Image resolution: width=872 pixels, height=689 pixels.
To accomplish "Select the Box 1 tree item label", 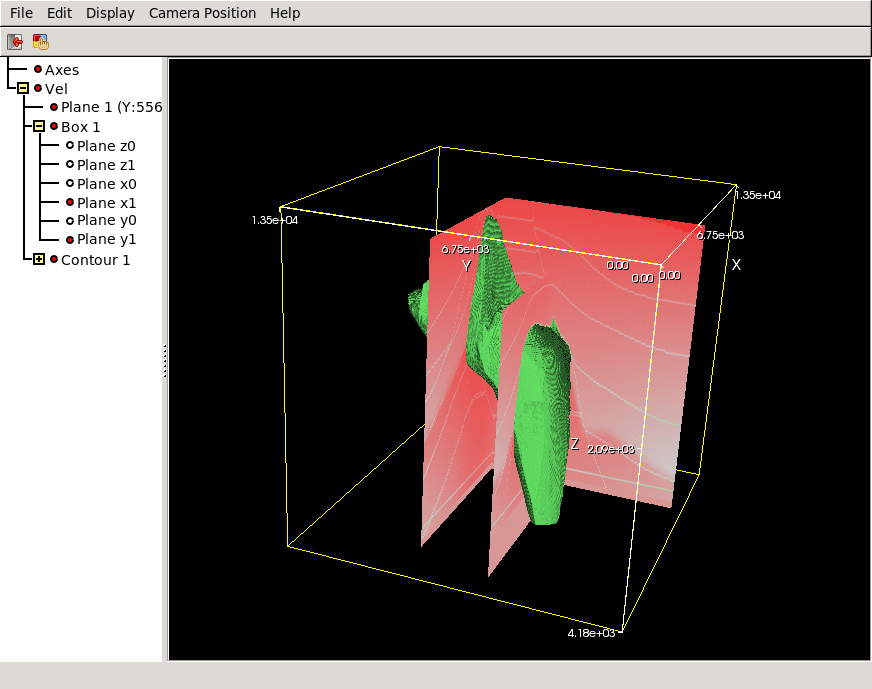I will click(81, 127).
